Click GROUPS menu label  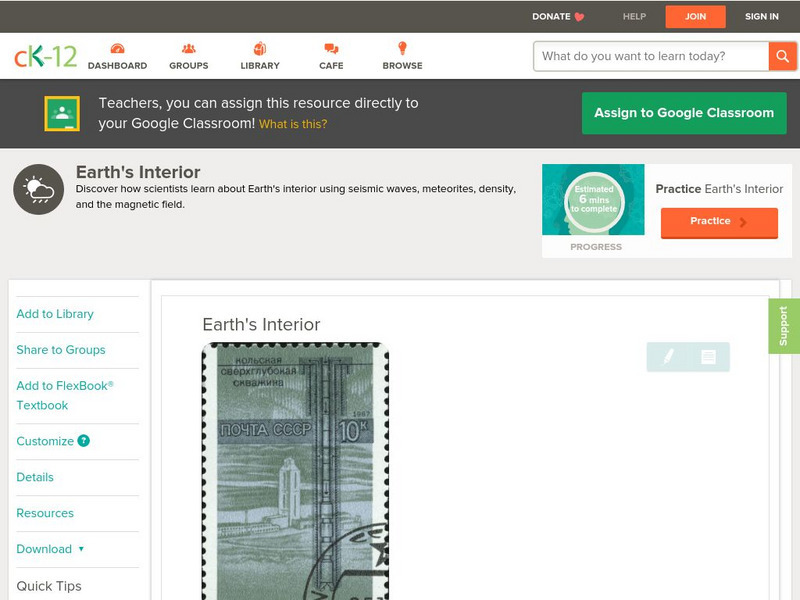[189, 65]
